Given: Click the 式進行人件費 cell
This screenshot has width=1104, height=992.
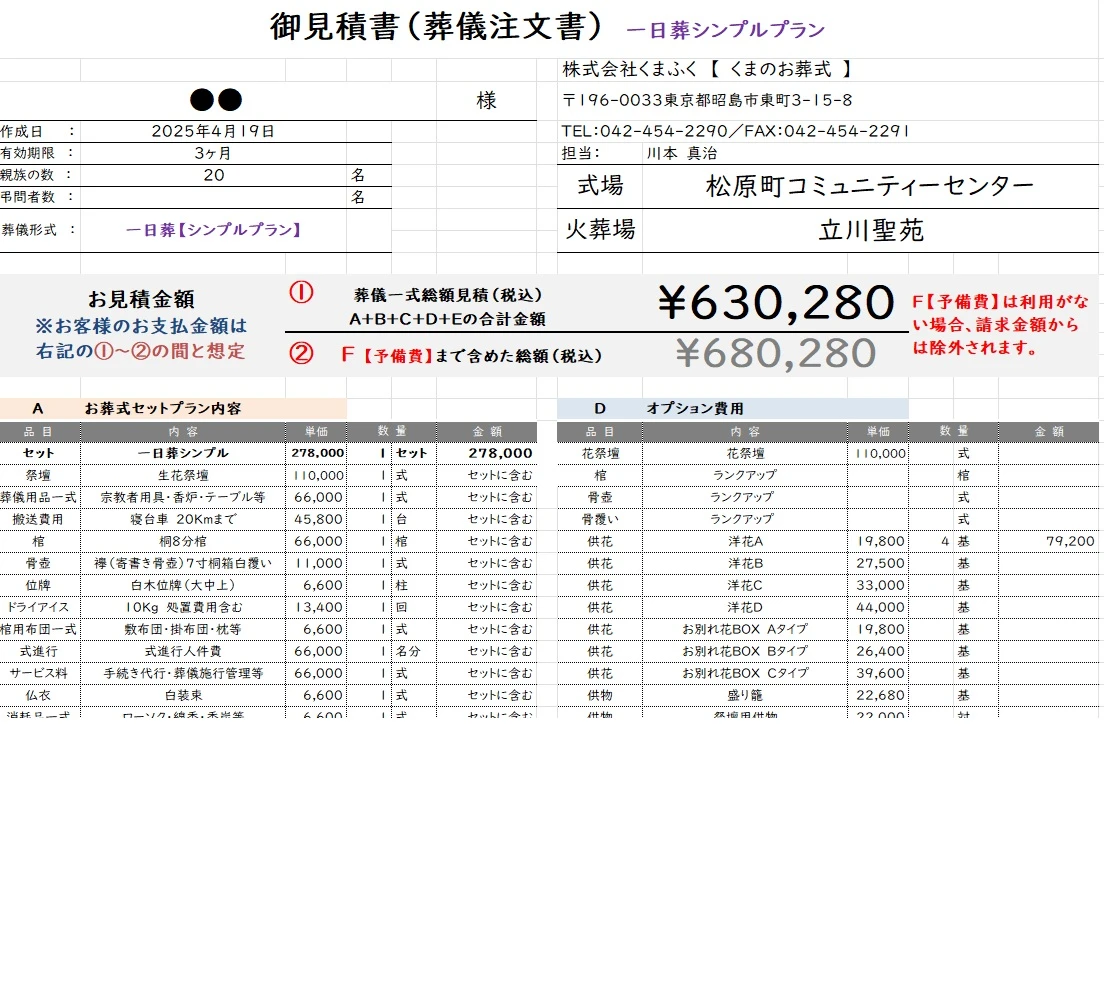Looking at the screenshot, I should [183, 651].
